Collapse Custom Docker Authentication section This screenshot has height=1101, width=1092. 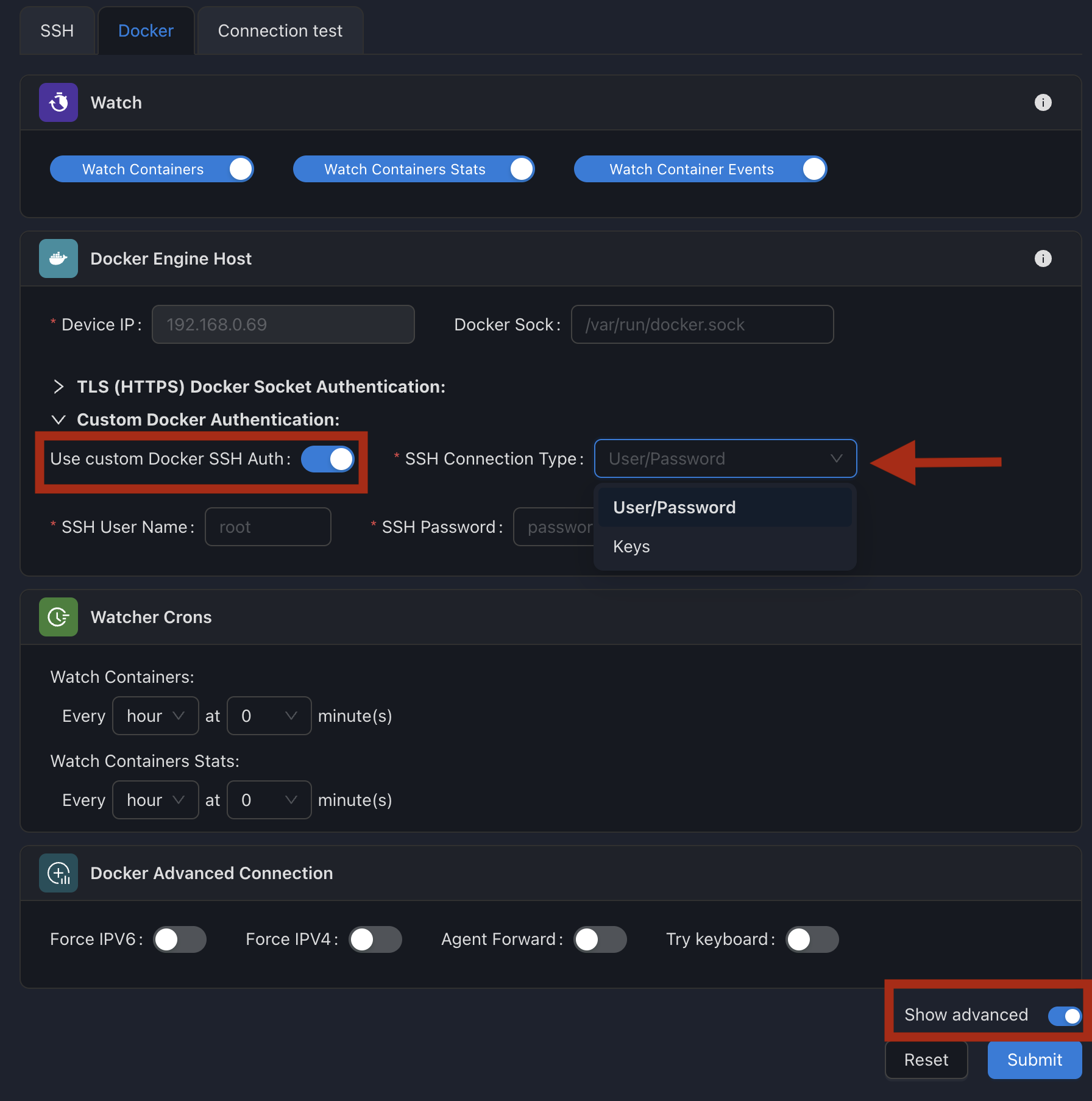point(196,419)
